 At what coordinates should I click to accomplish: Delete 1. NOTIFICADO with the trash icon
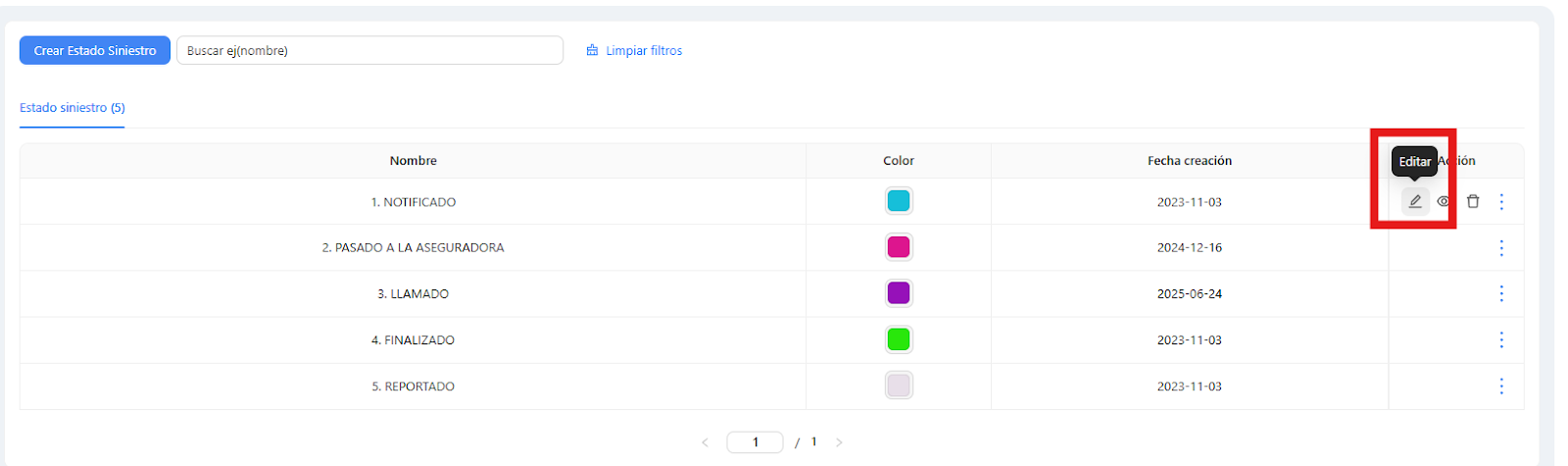[1473, 201]
